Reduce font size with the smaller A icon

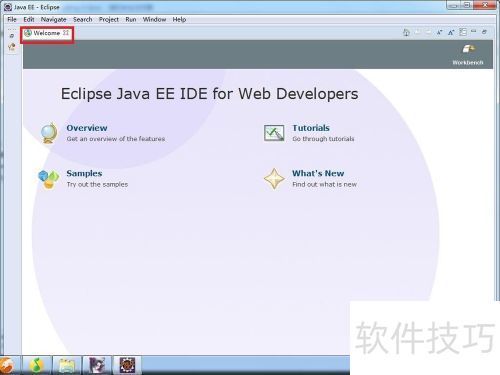point(440,32)
